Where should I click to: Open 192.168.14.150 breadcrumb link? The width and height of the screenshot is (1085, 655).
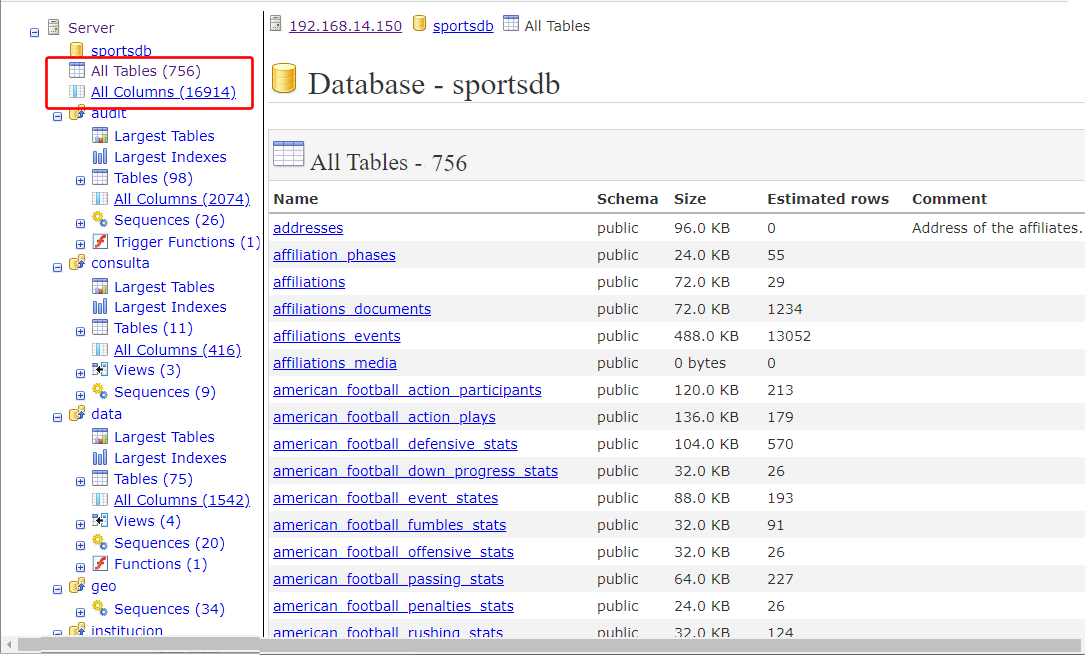[345, 26]
